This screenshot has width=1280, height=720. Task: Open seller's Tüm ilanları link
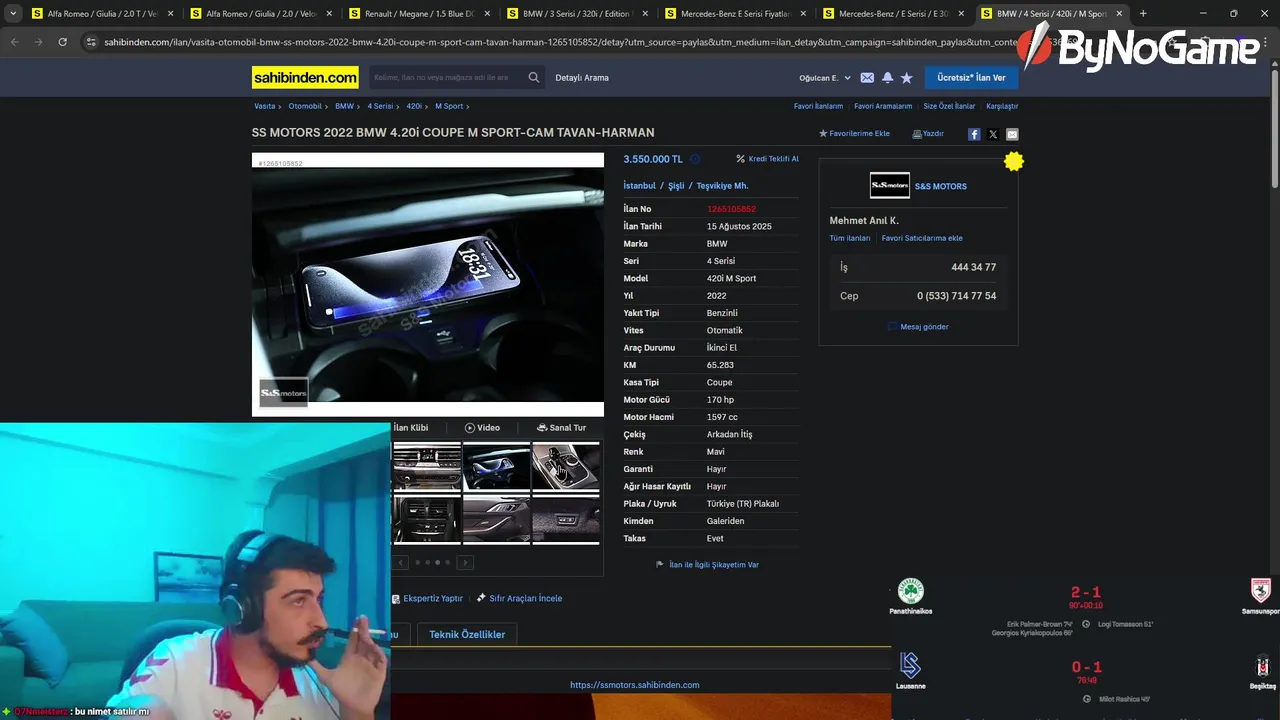pyautogui.click(x=850, y=238)
